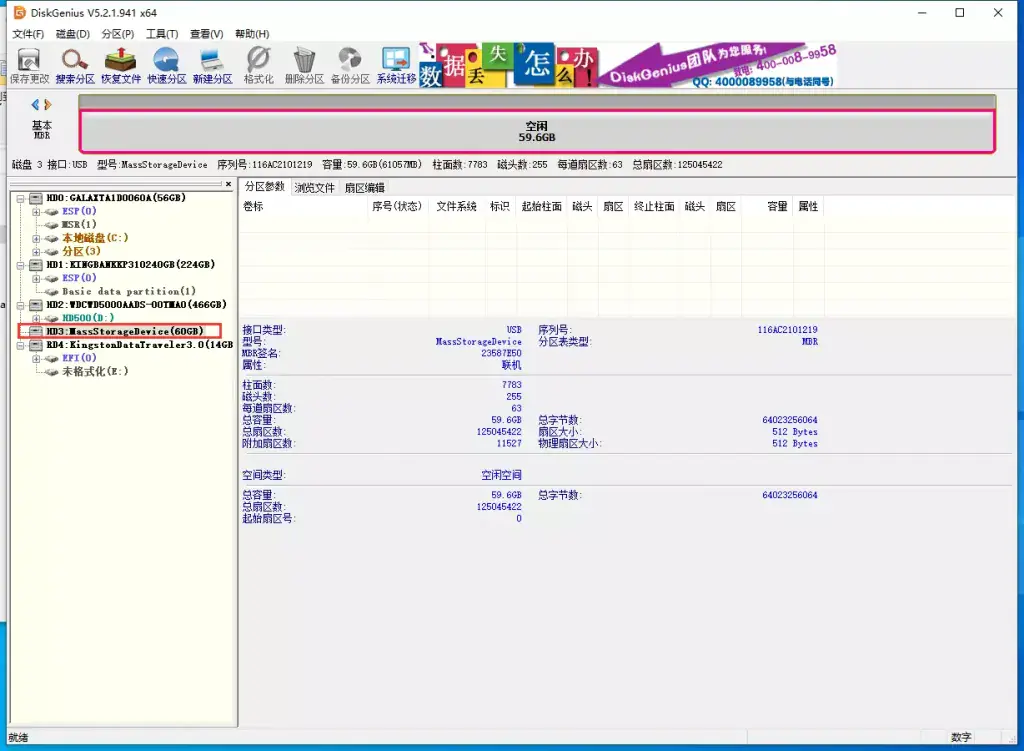
Task: Launch System Migration (系统迁移) tool
Action: (396, 66)
